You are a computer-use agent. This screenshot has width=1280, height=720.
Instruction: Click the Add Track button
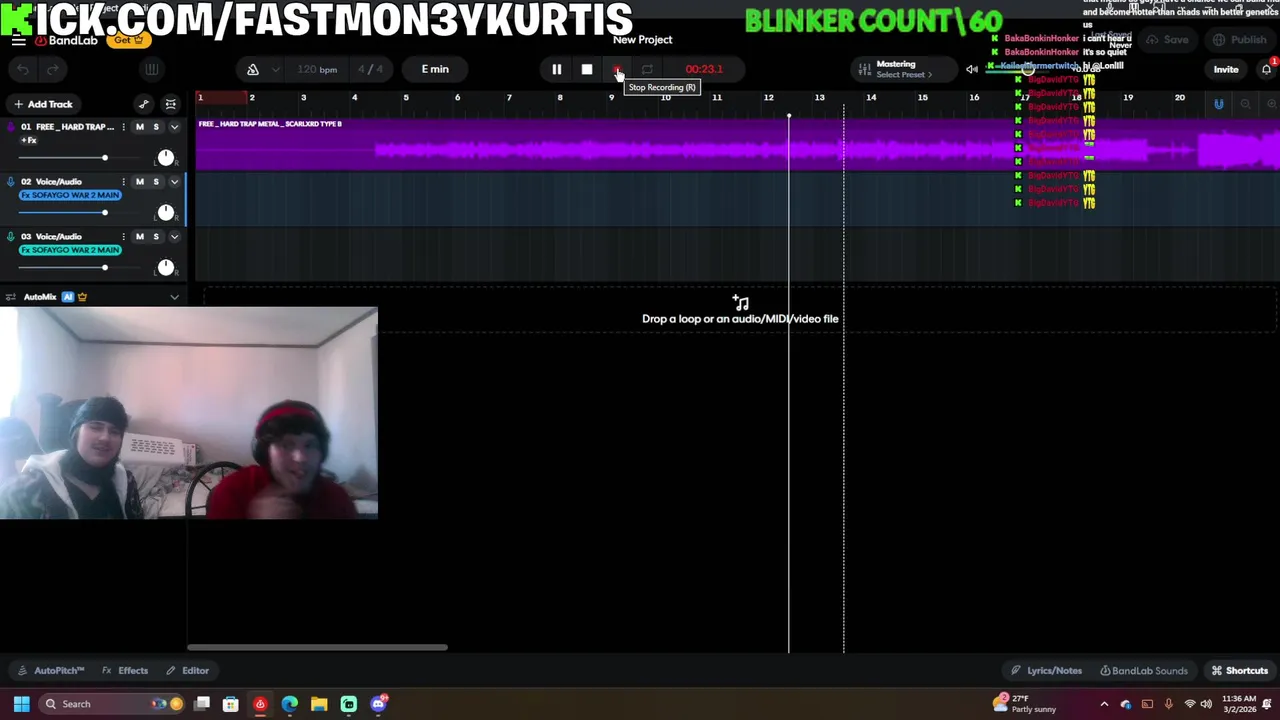point(43,104)
